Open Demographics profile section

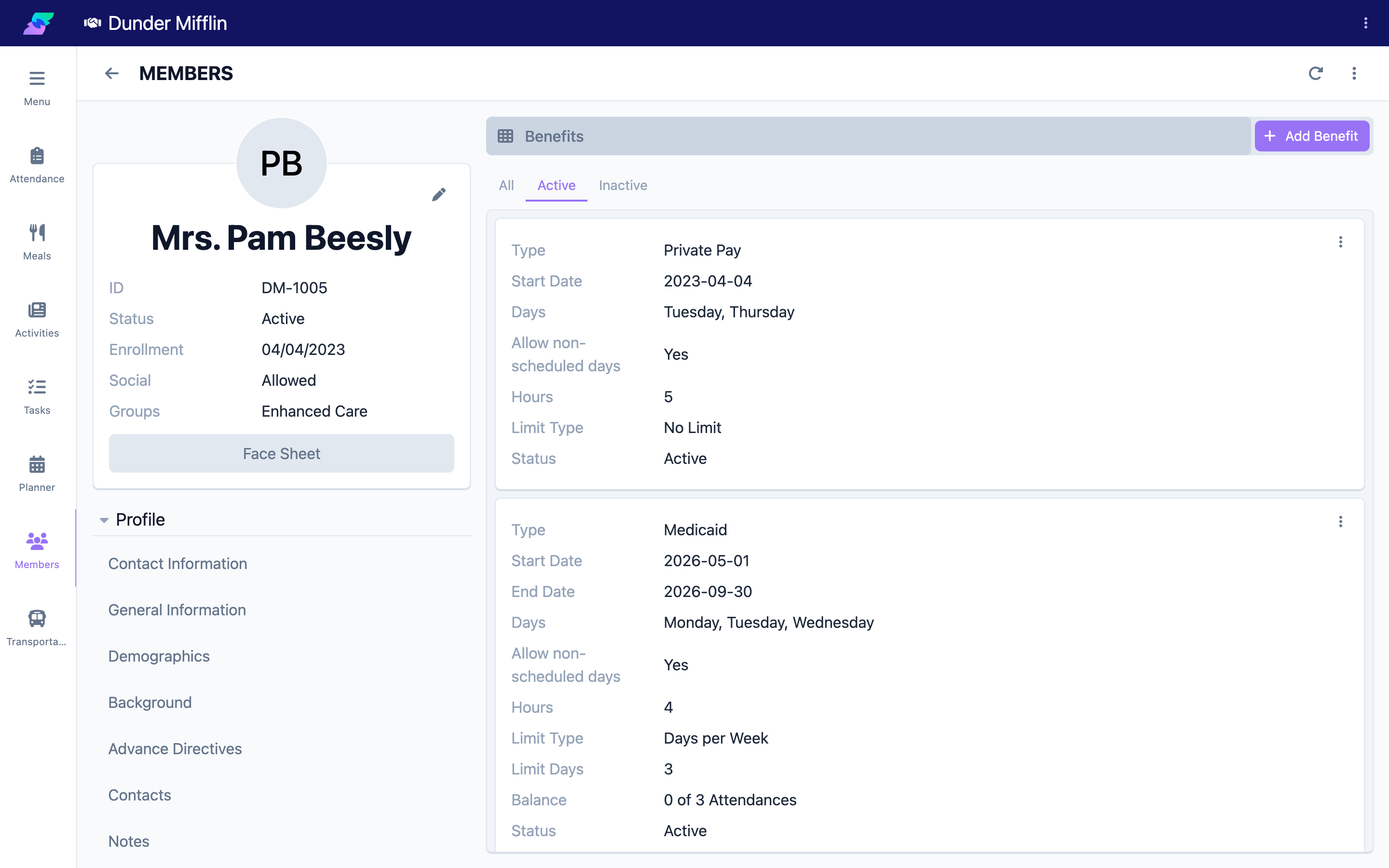[159, 656]
